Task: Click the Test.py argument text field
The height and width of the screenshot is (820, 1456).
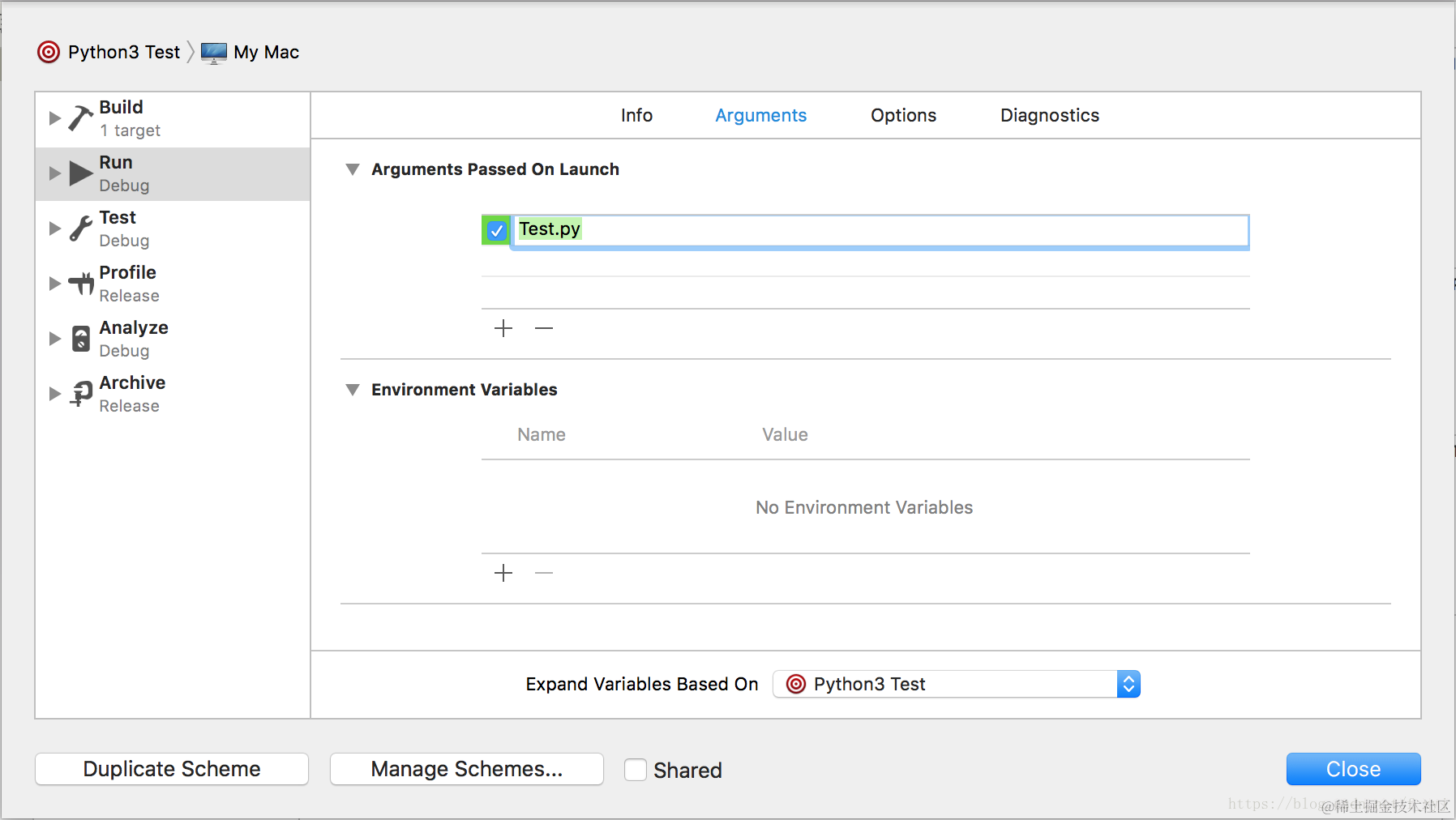Action: [x=880, y=230]
